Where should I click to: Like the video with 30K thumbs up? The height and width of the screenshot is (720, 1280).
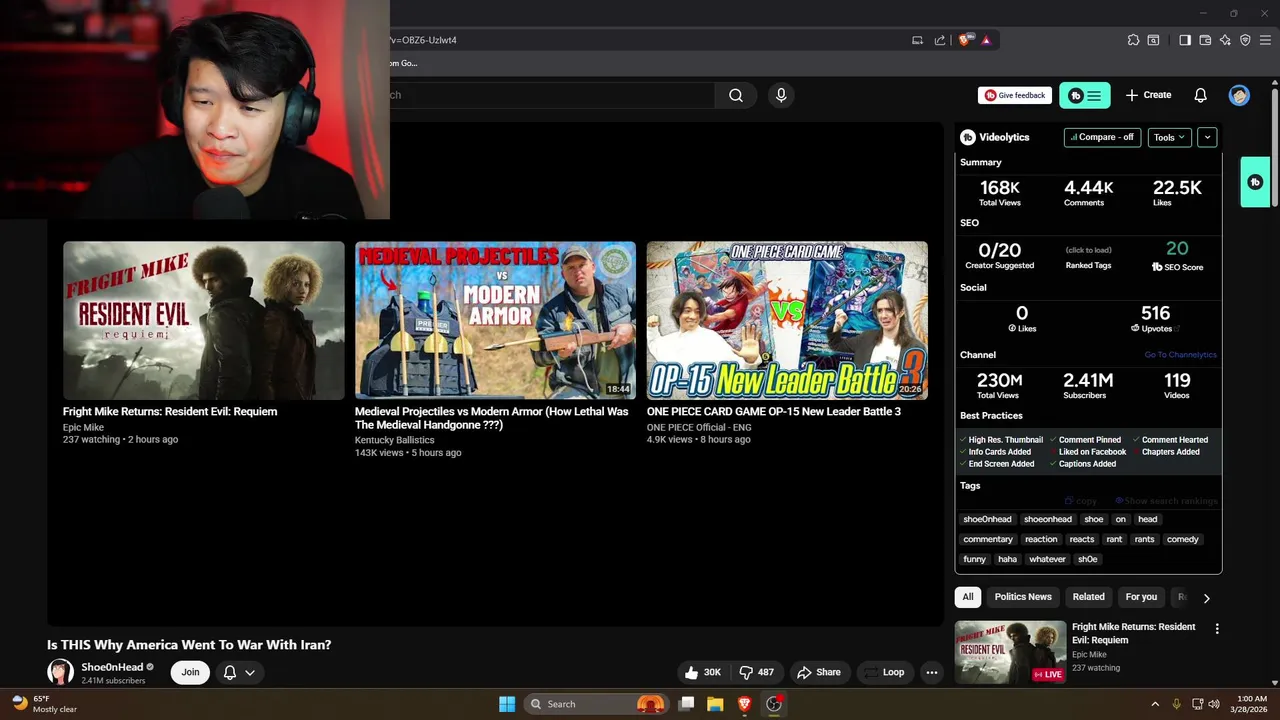tap(703, 672)
